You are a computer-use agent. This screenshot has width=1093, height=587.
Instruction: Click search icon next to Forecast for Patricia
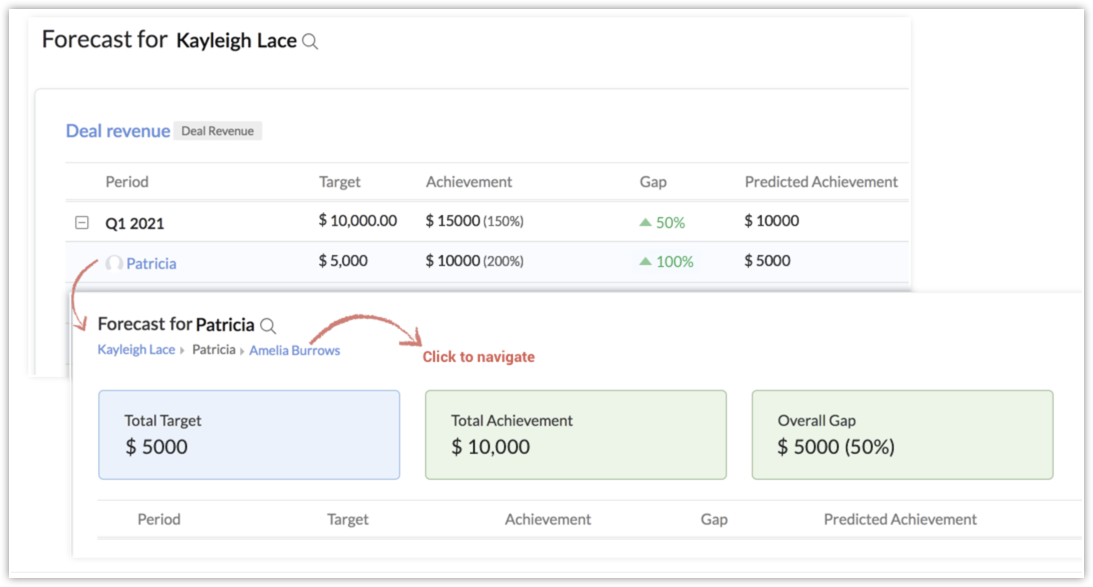click(x=267, y=326)
